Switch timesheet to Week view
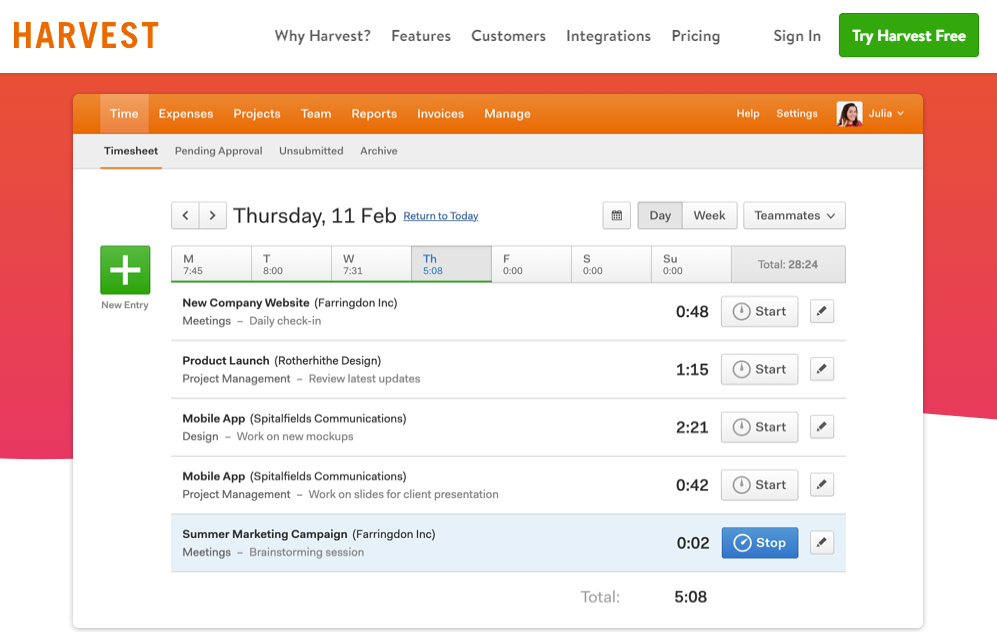The width and height of the screenshot is (997, 632). click(x=709, y=216)
